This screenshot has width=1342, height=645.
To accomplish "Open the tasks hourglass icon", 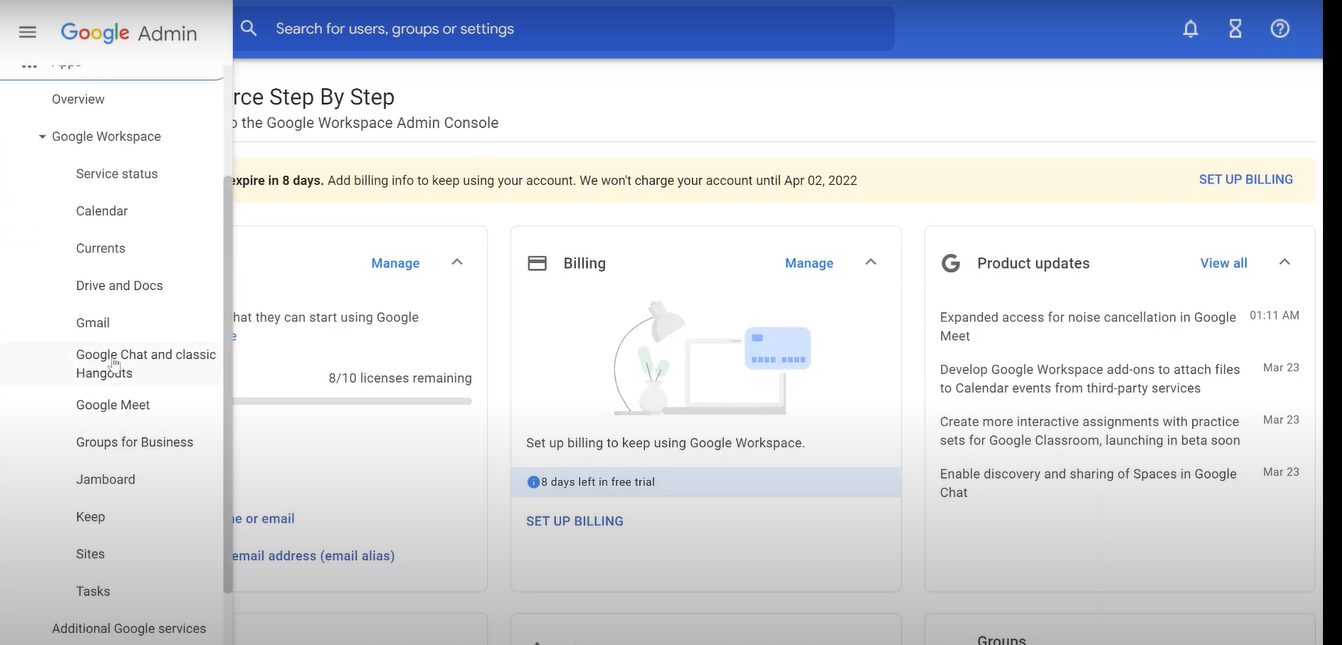I will (x=1235, y=29).
